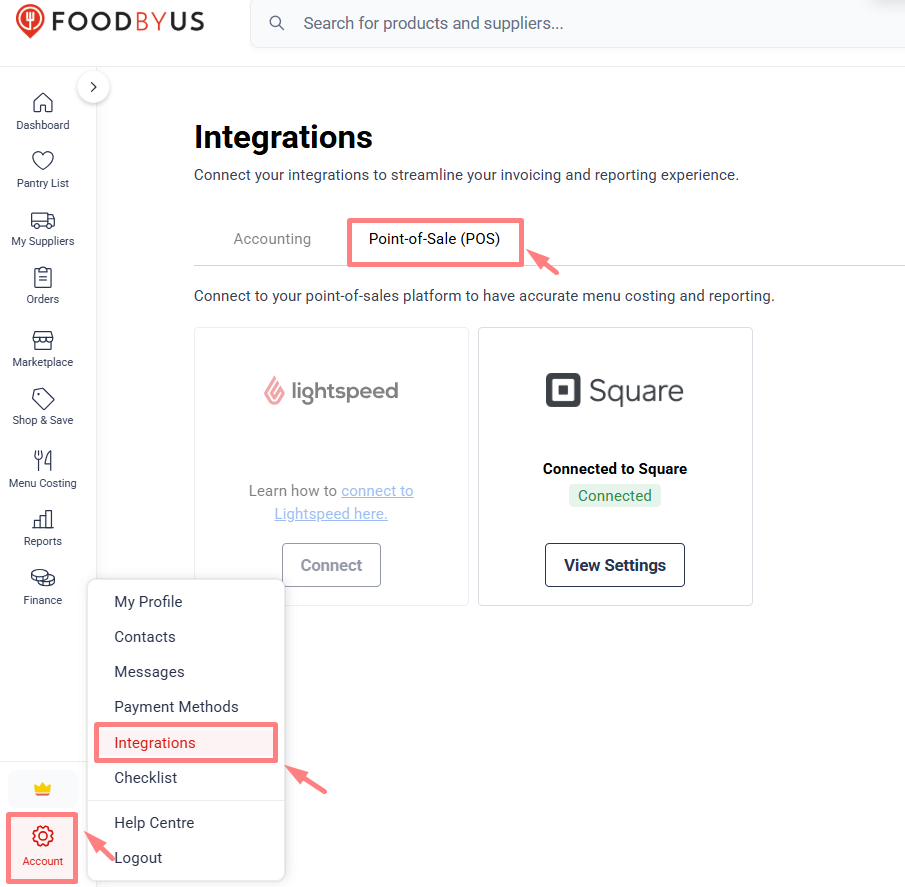Viewport: 905px width, 887px height.
Task: Click the gold crown premium icon
Action: (x=43, y=789)
